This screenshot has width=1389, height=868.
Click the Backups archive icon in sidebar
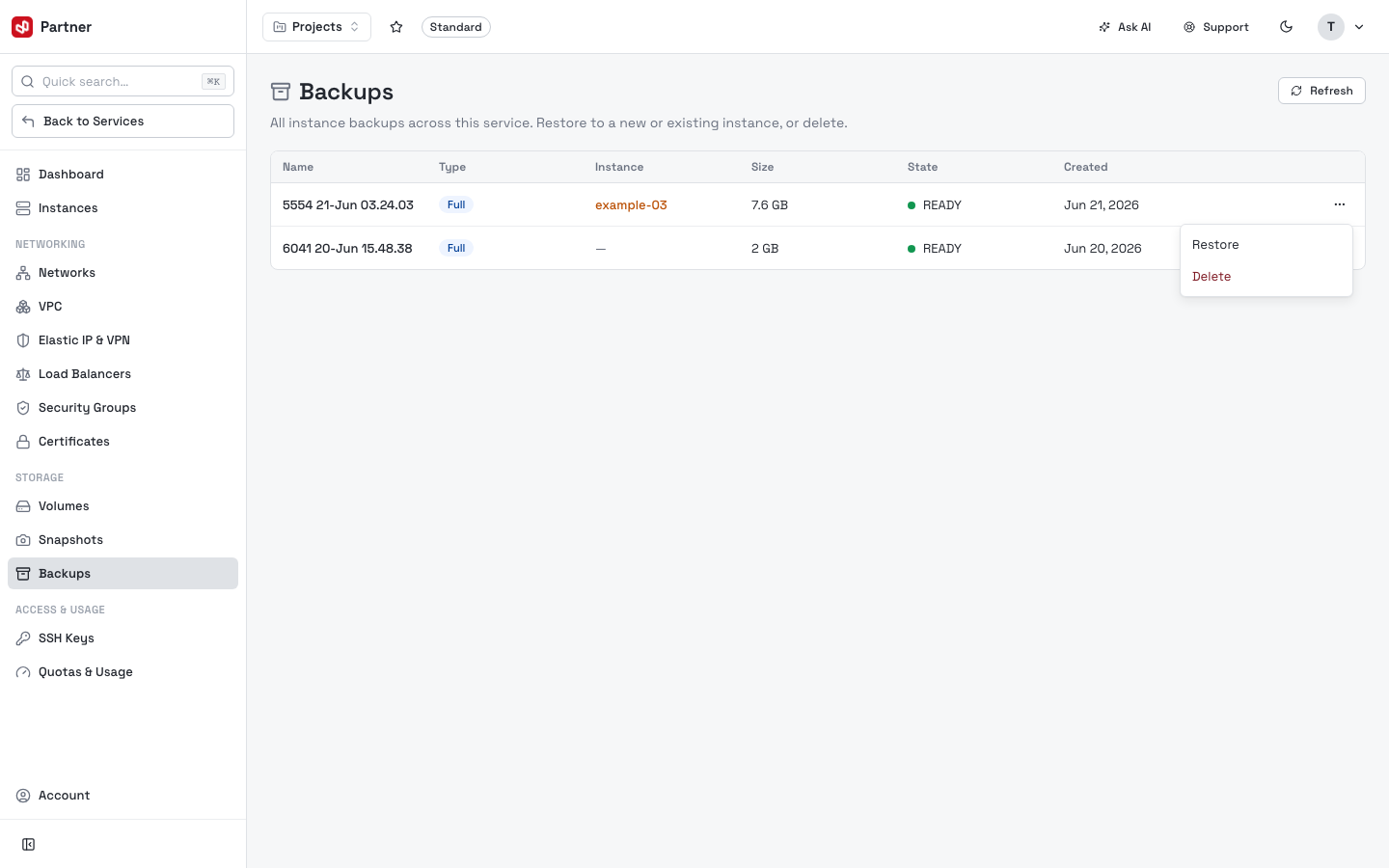[23, 574]
